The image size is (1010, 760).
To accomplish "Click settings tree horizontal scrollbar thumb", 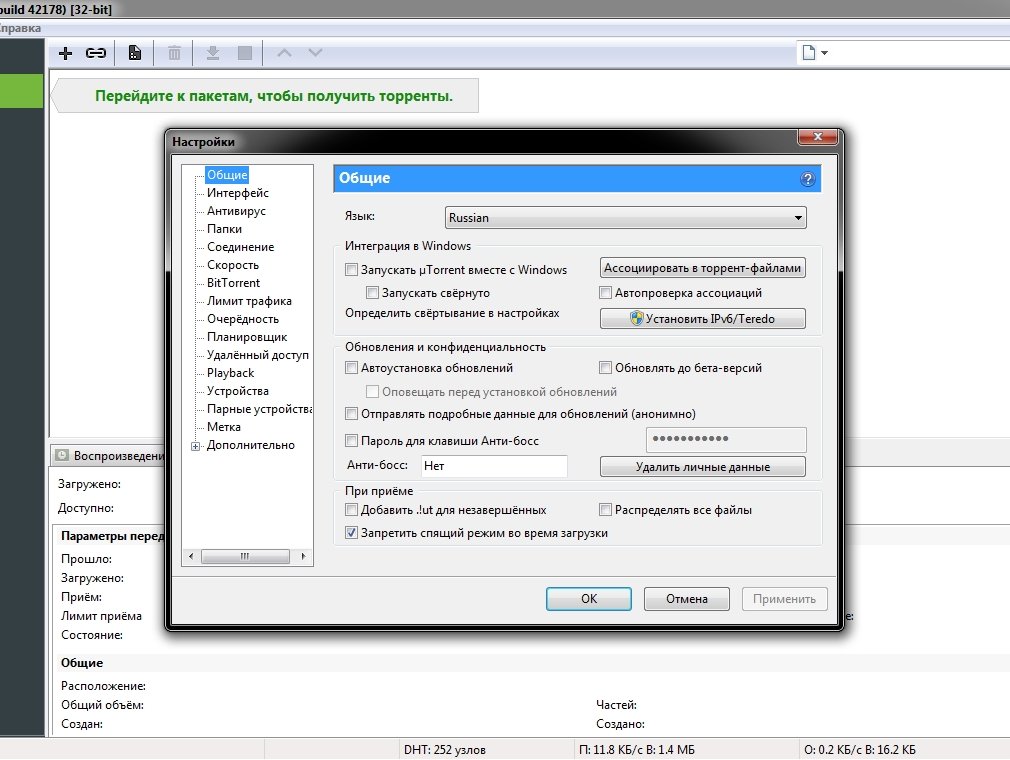I will click(245, 556).
